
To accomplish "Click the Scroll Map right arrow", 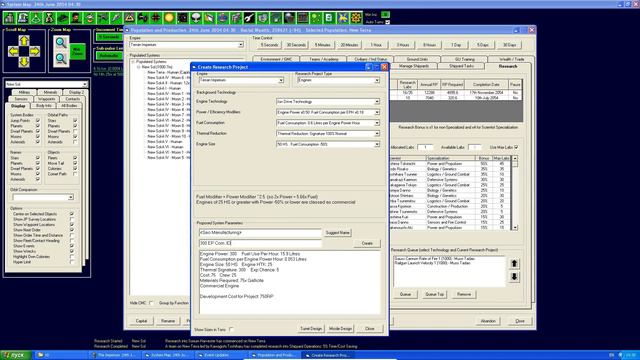I will 35,51.
